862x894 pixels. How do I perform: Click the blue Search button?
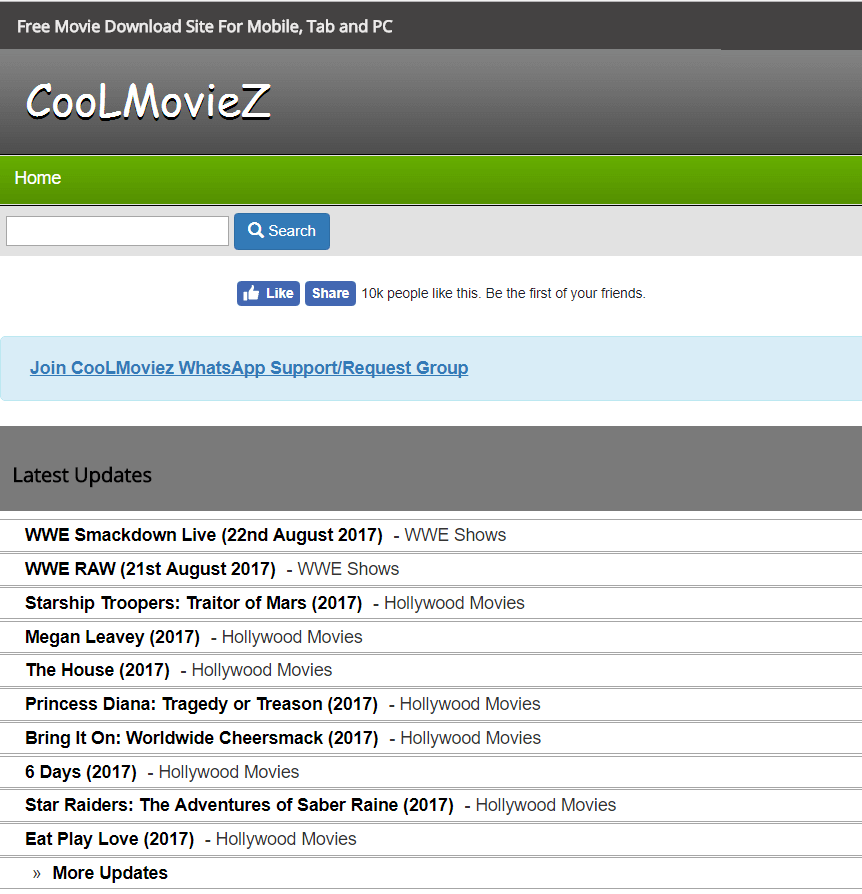pyautogui.click(x=282, y=231)
